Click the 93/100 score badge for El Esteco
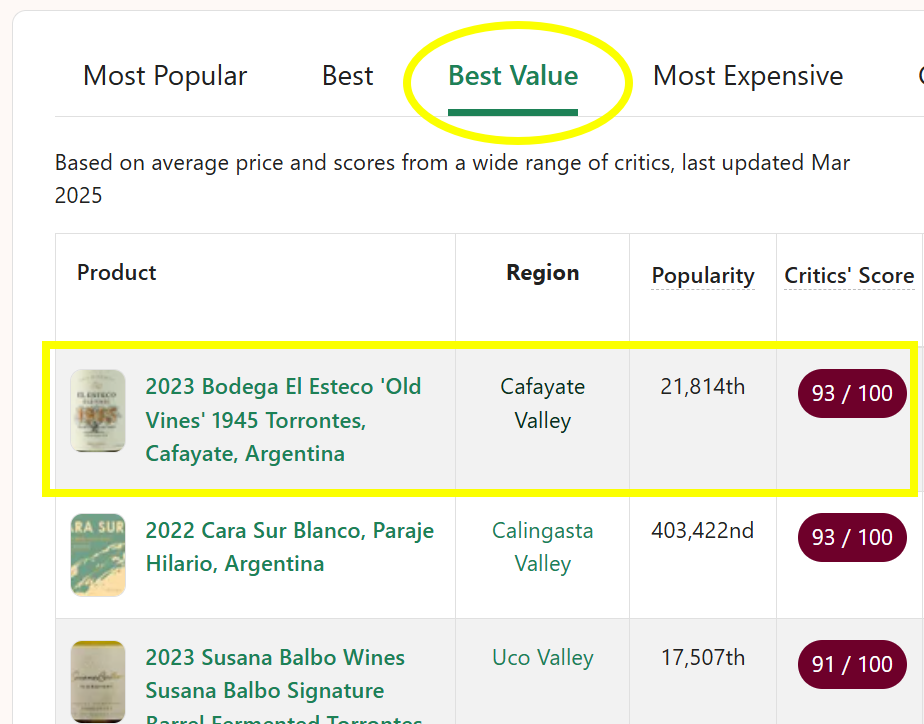 pos(852,394)
